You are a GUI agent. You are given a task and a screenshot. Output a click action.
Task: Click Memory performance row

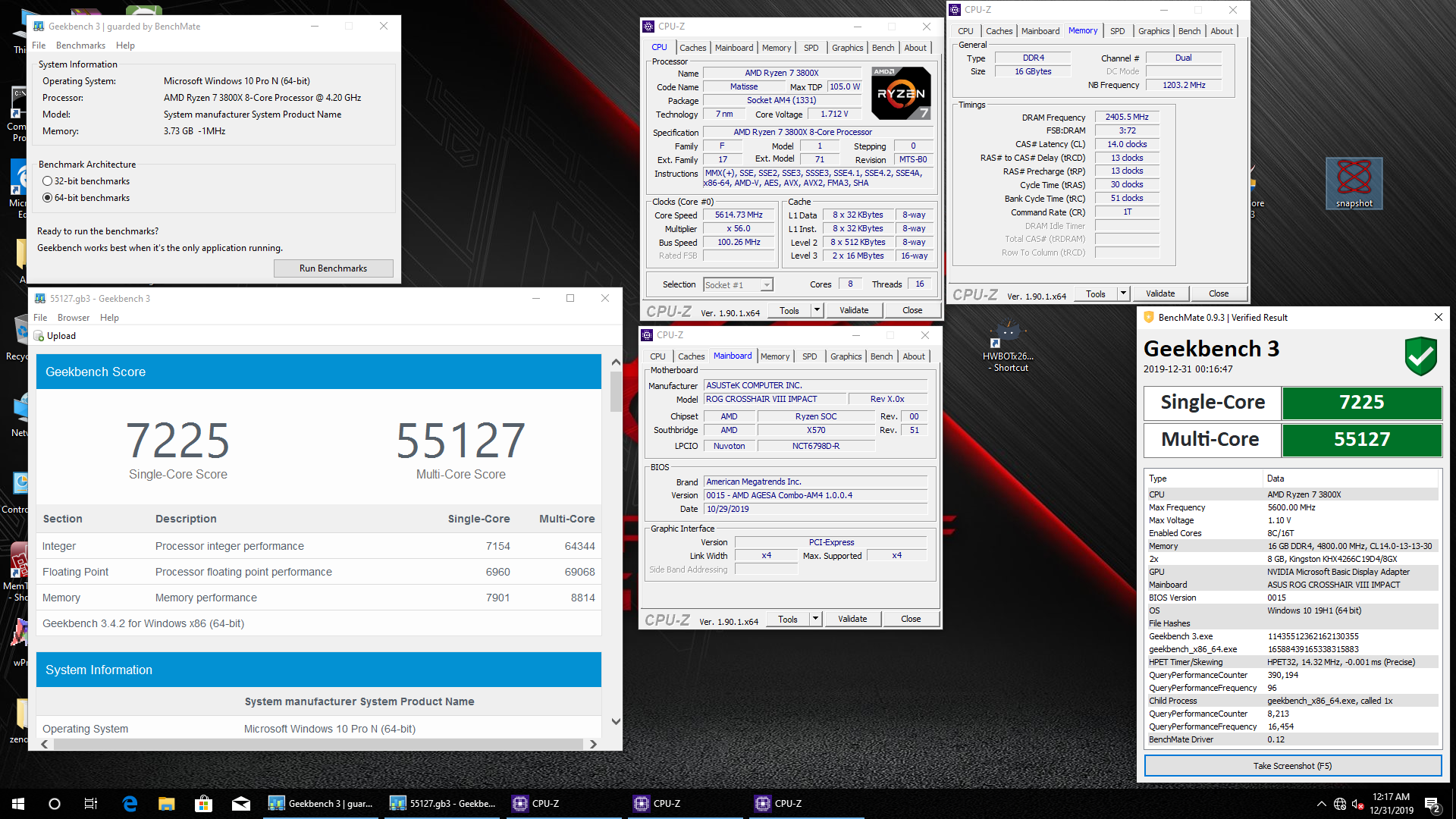click(318, 598)
